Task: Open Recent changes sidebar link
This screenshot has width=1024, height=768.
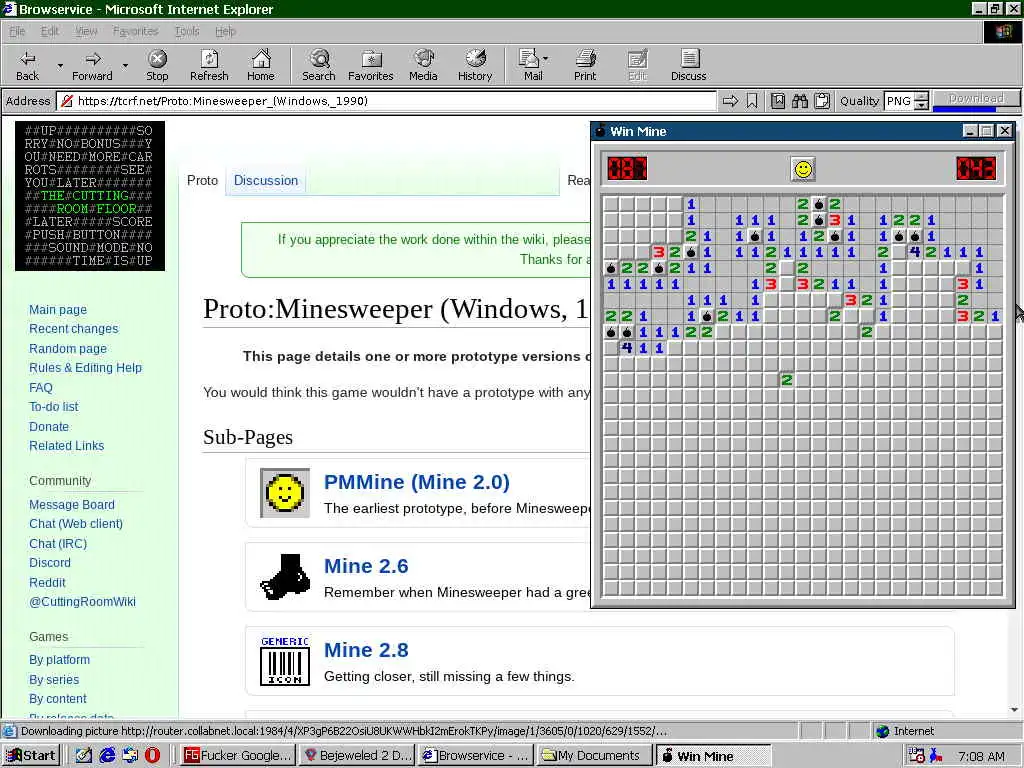Action: point(73,328)
